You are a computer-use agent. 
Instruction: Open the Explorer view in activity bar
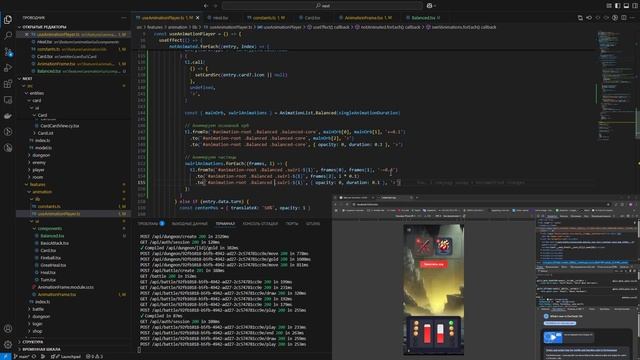pyautogui.click(x=8, y=19)
